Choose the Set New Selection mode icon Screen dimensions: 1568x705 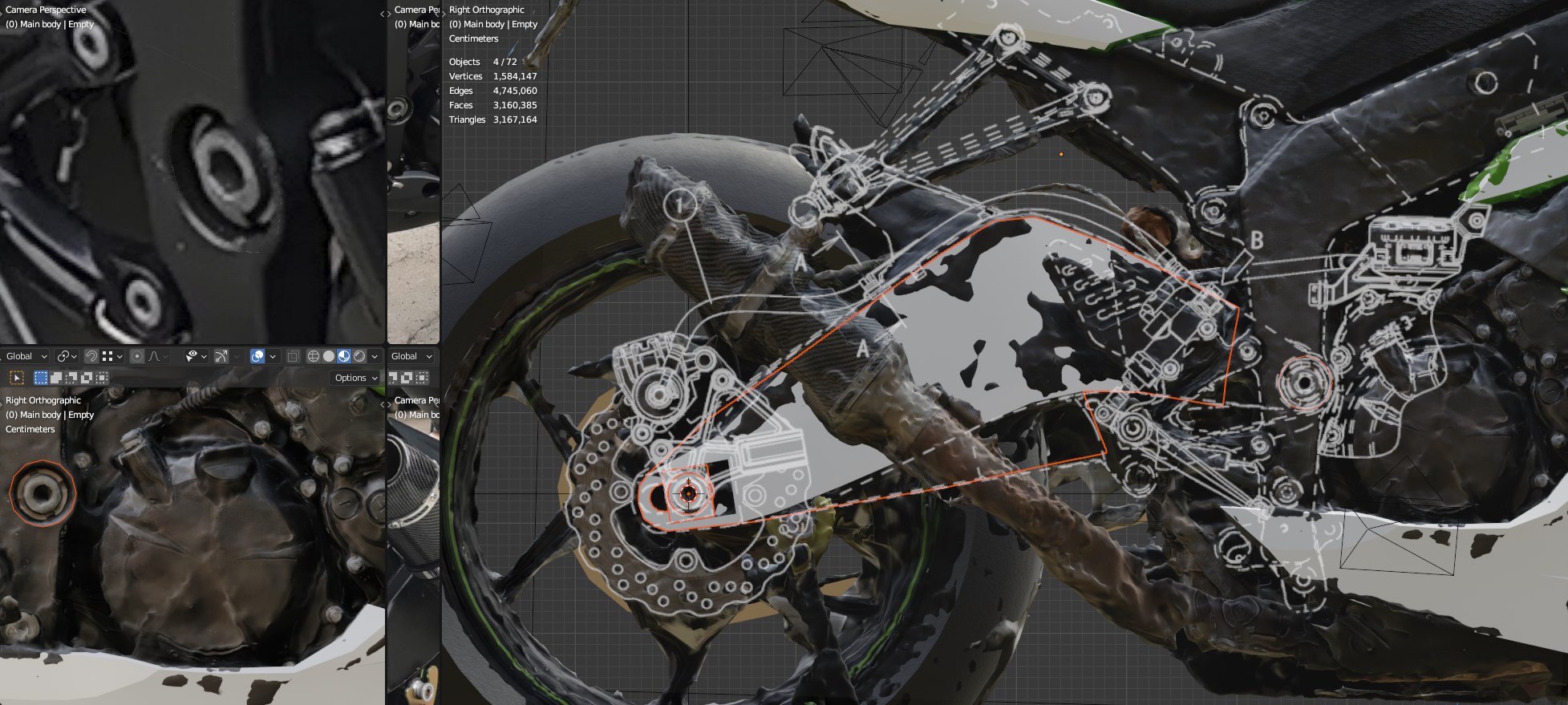42,378
